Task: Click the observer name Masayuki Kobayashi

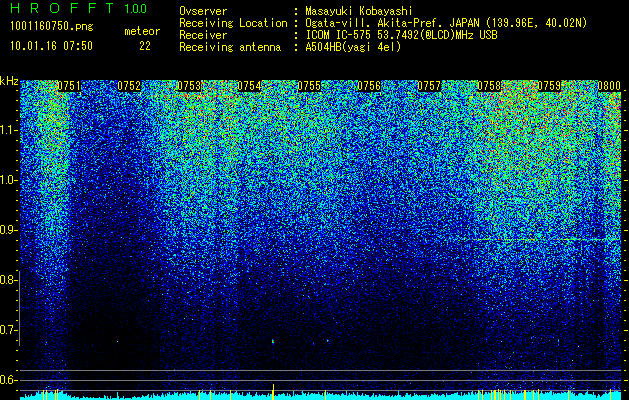Action: coord(359,12)
